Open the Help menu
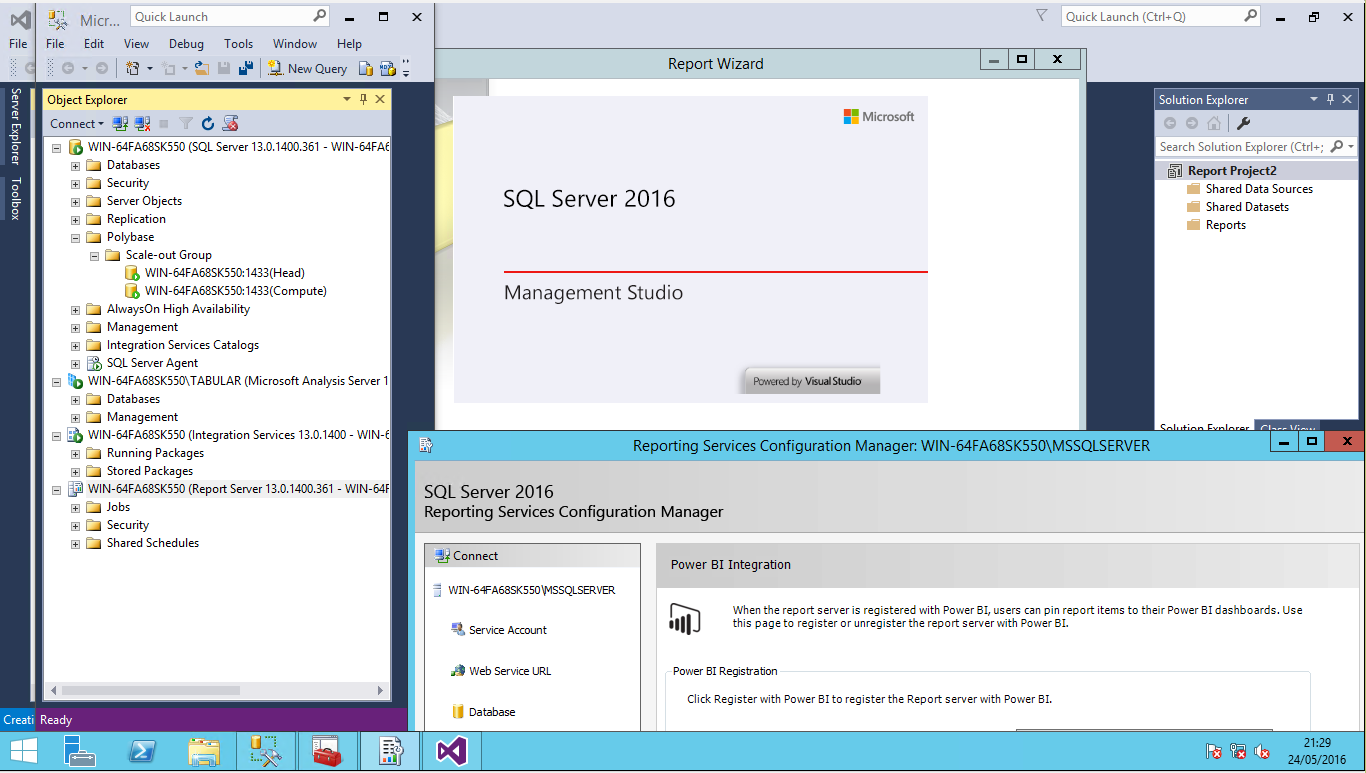Viewport: 1366px width, 773px height. pyautogui.click(x=349, y=43)
